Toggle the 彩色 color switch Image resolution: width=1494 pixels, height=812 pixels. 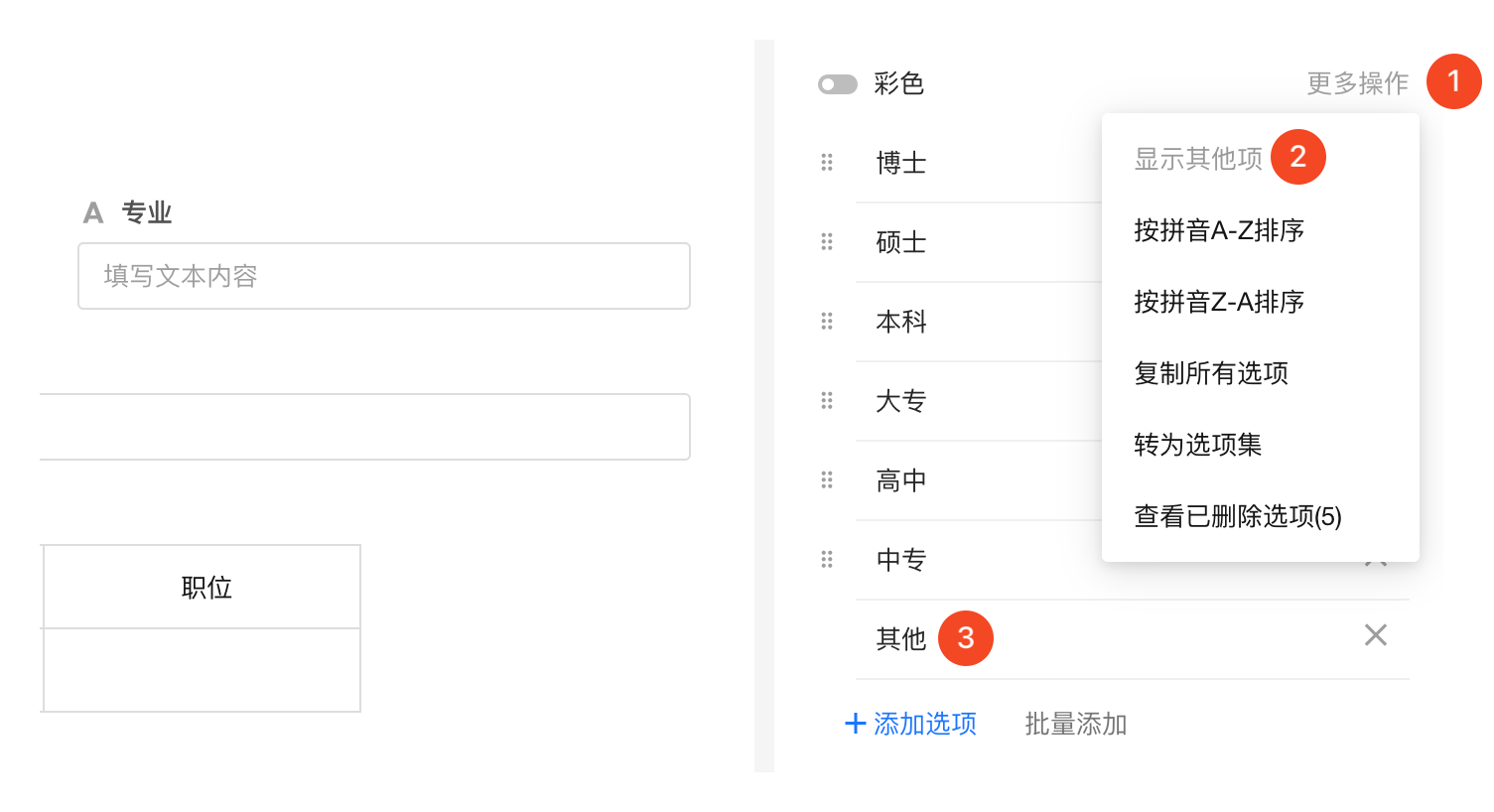[x=838, y=84]
